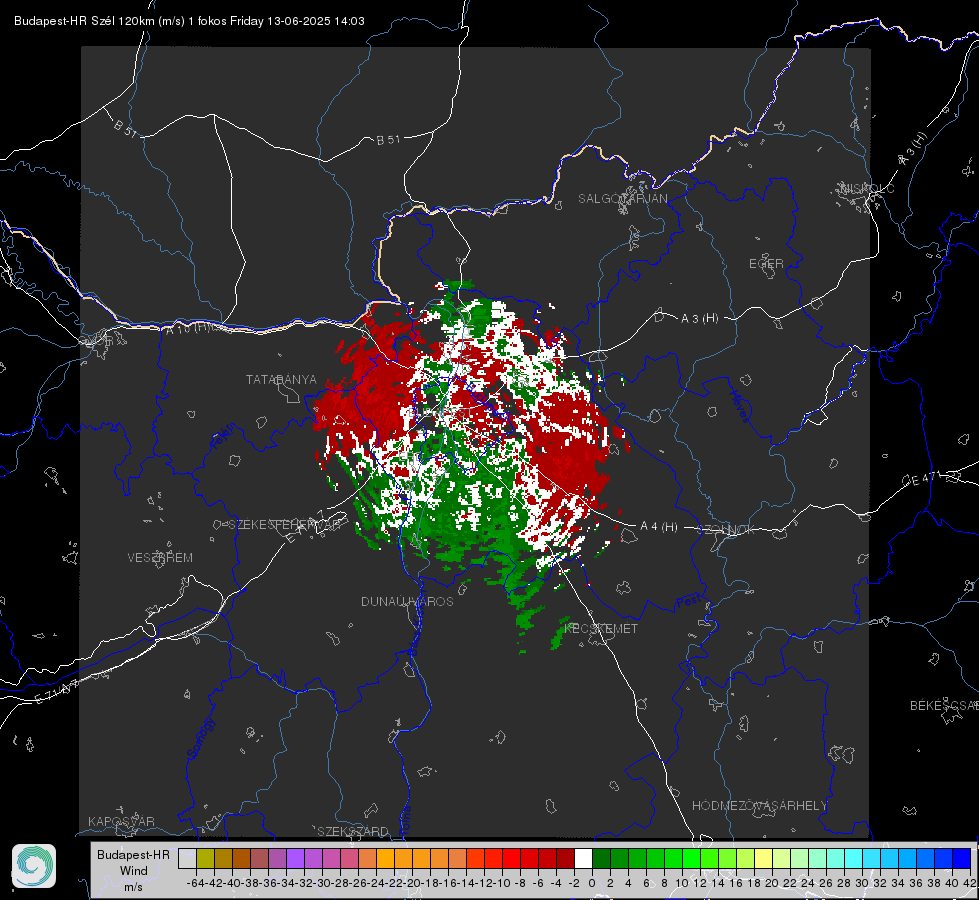The image size is (979, 900).
Task: Choose the dark red swatch between -4 and -2
Action: [565, 859]
